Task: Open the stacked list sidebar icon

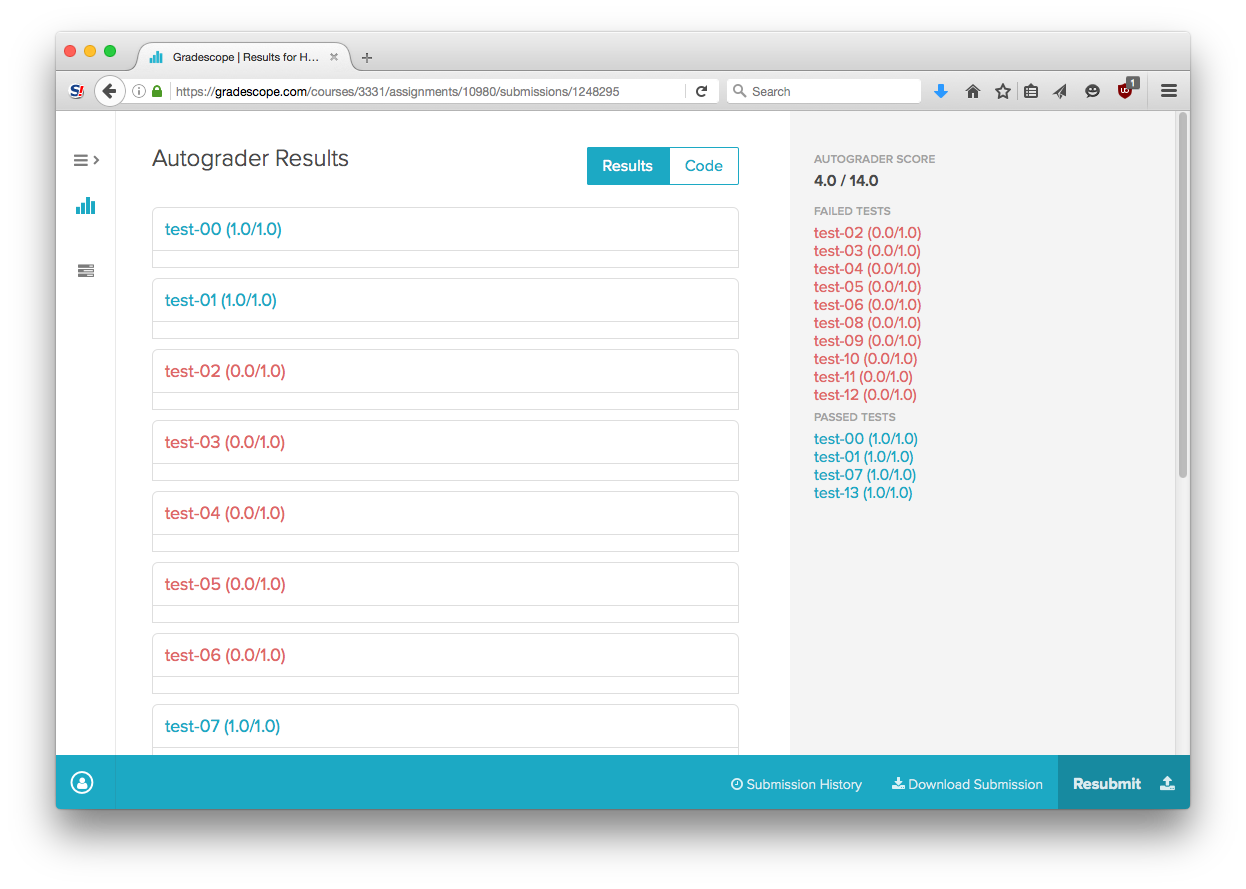Action: (85, 270)
